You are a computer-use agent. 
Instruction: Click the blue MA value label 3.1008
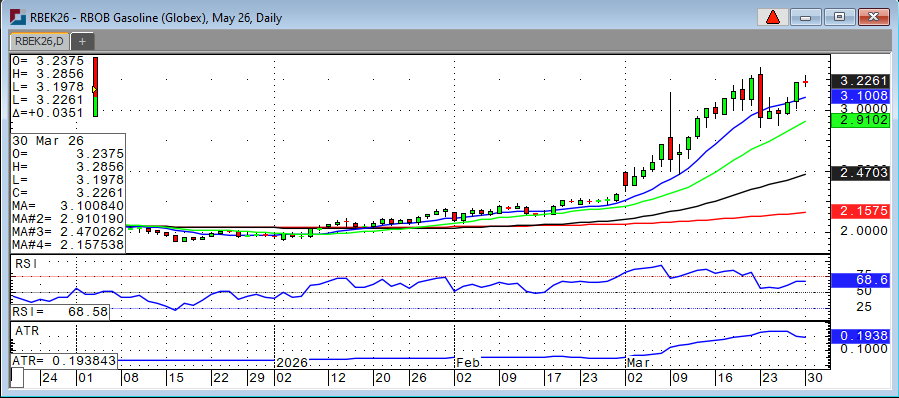point(861,95)
